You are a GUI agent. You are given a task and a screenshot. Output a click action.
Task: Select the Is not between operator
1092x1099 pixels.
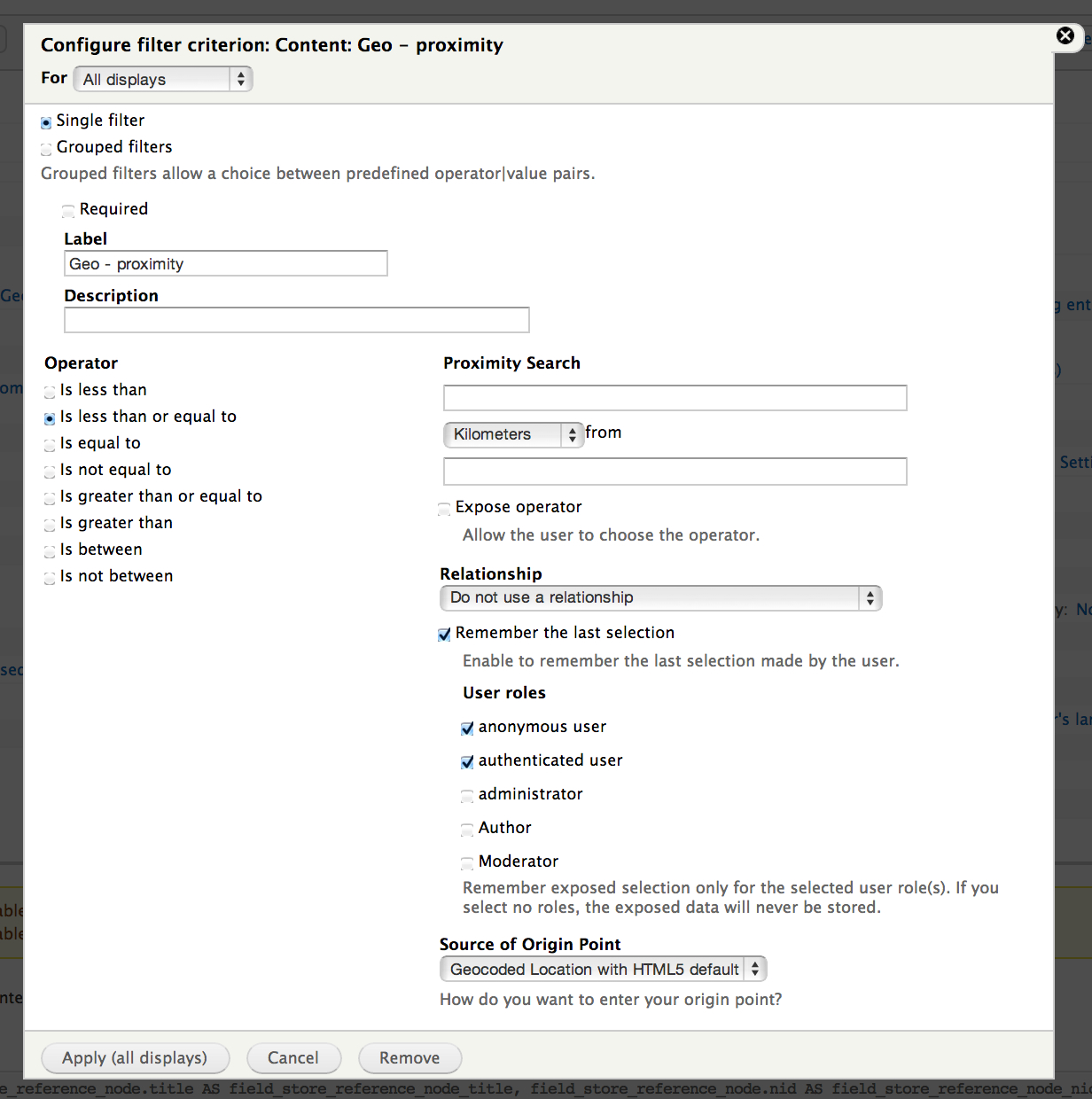coord(49,578)
